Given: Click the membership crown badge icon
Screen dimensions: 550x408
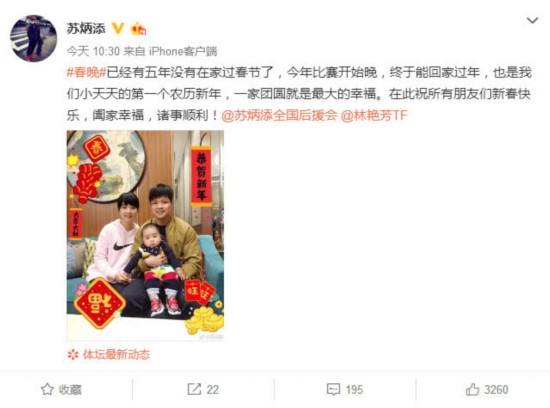Looking at the screenshot, I should point(138,29).
